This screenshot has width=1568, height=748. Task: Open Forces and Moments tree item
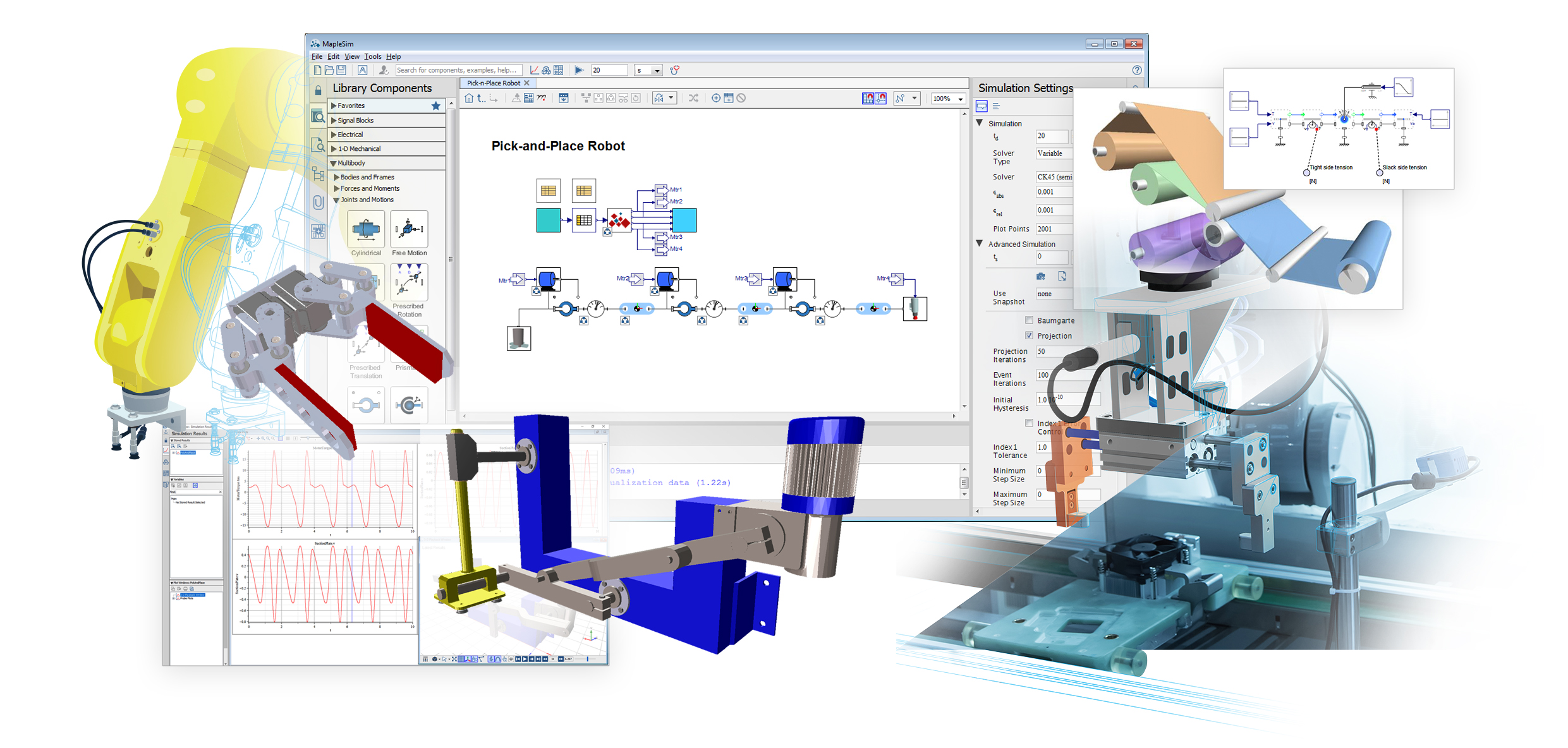point(369,188)
